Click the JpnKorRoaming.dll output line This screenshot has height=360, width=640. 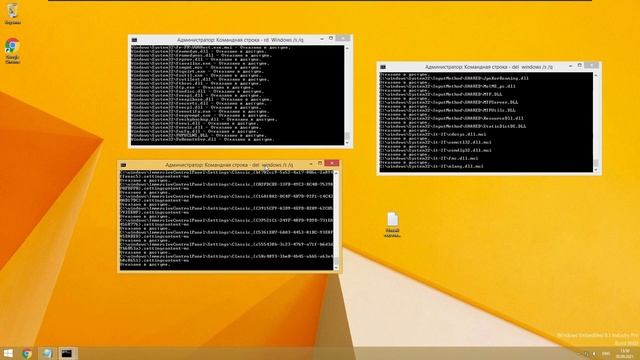(454, 78)
